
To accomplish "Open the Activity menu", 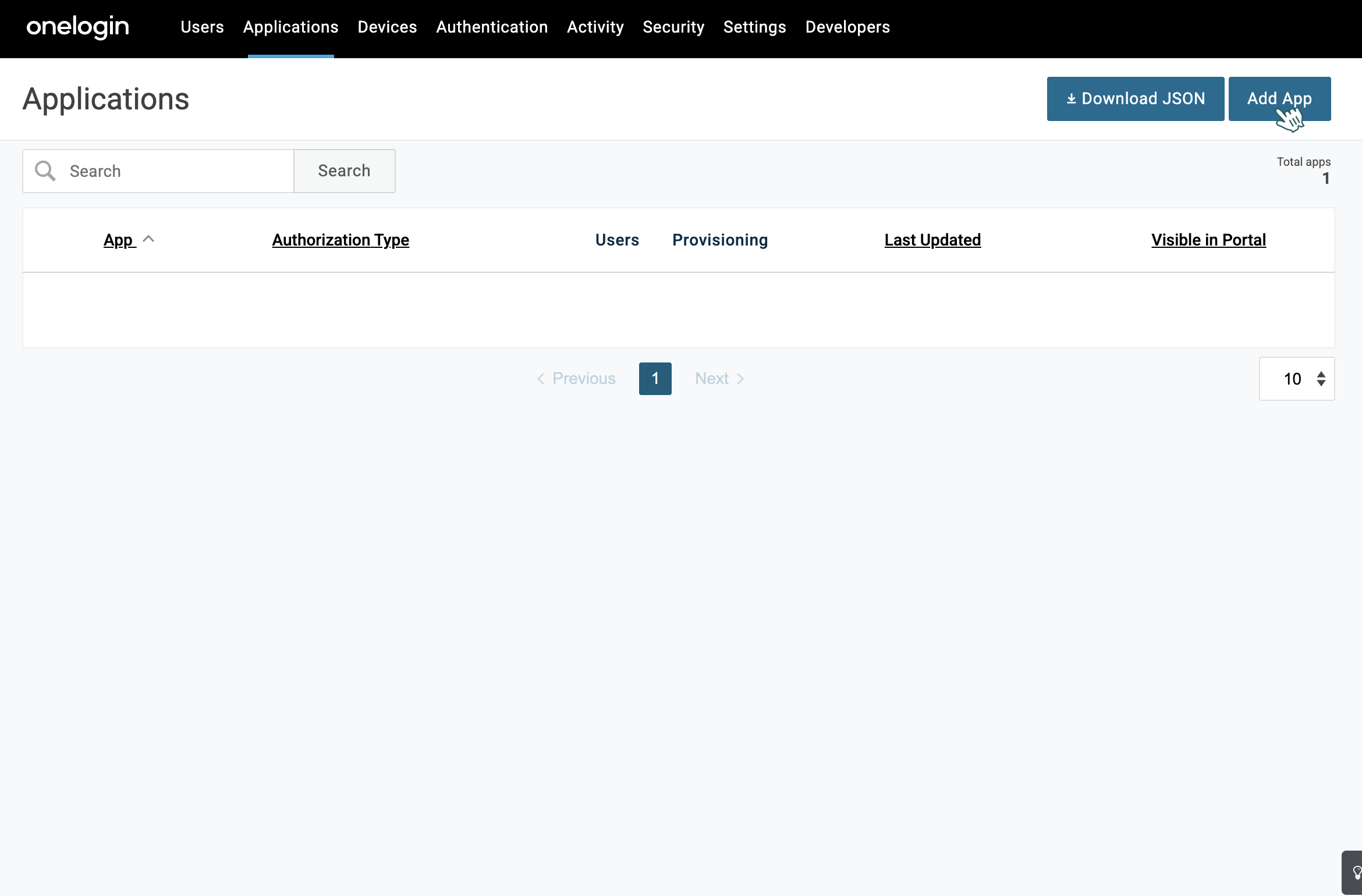I will coord(595,27).
